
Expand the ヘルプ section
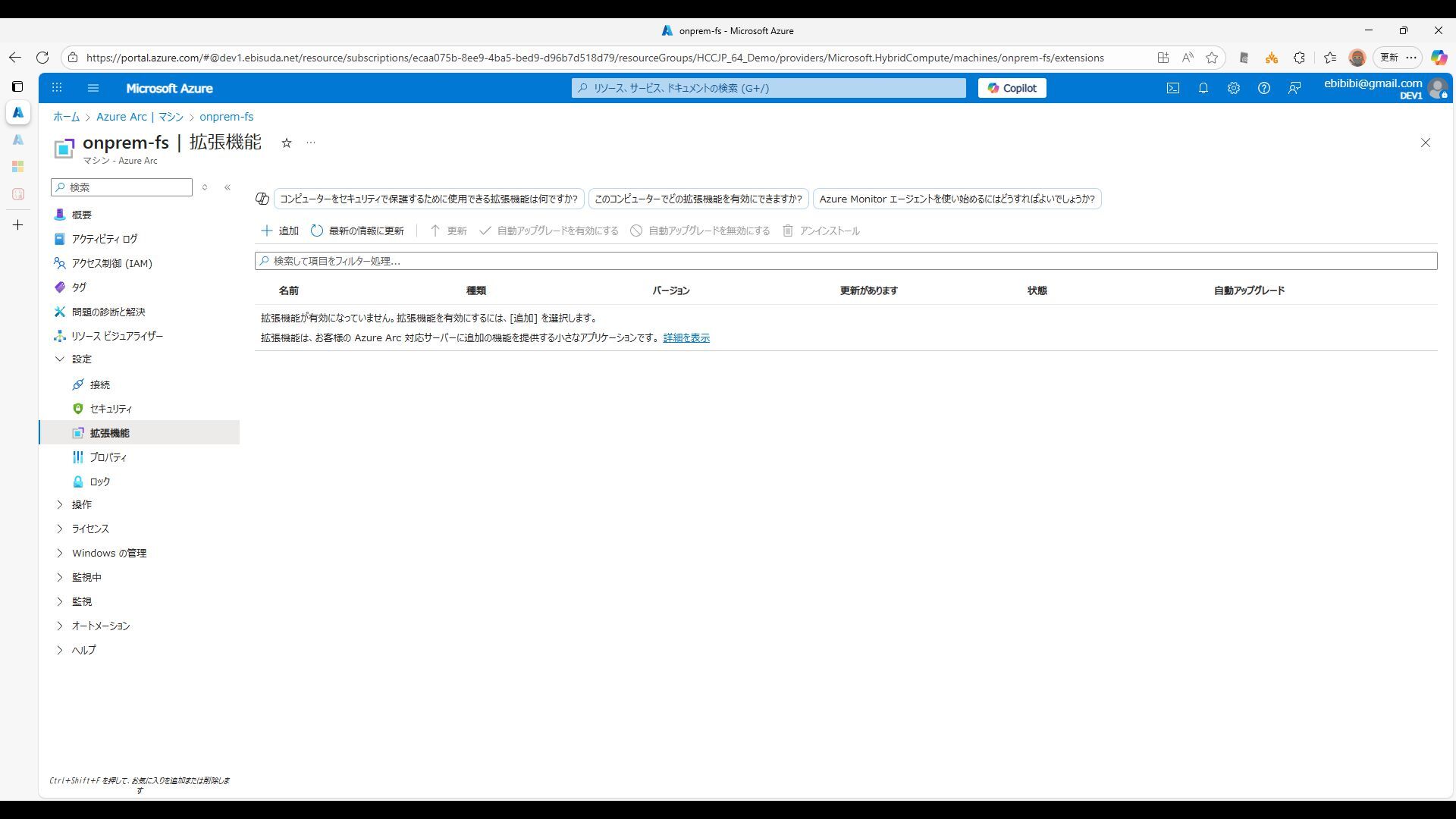click(x=60, y=651)
